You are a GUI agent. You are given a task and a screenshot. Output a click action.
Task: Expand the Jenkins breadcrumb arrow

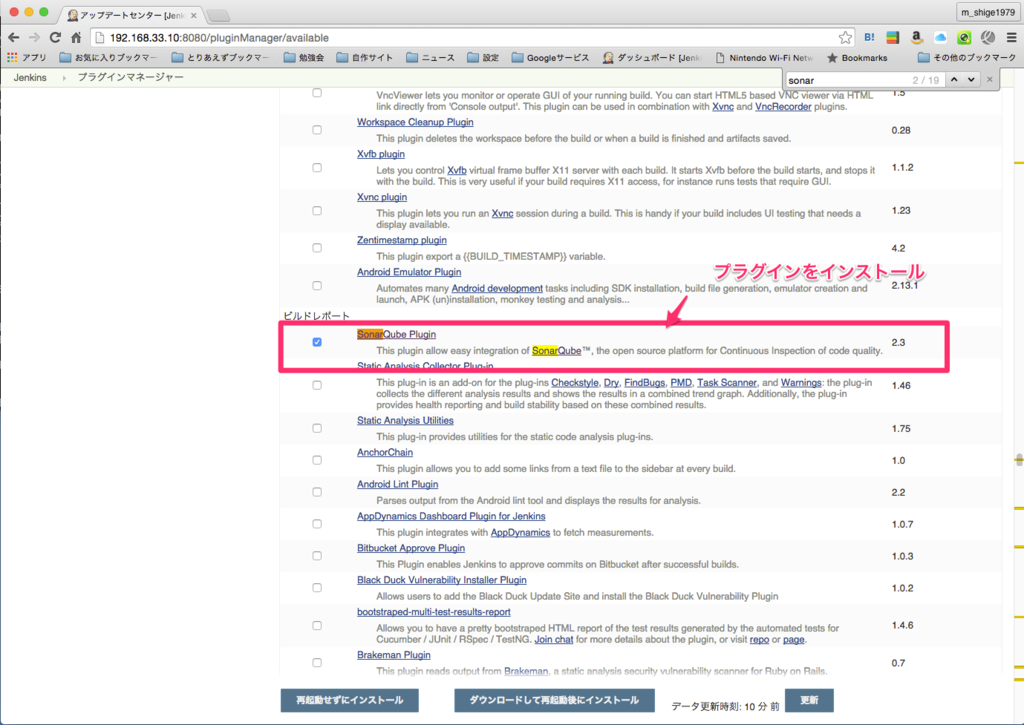(x=64, y=78)
